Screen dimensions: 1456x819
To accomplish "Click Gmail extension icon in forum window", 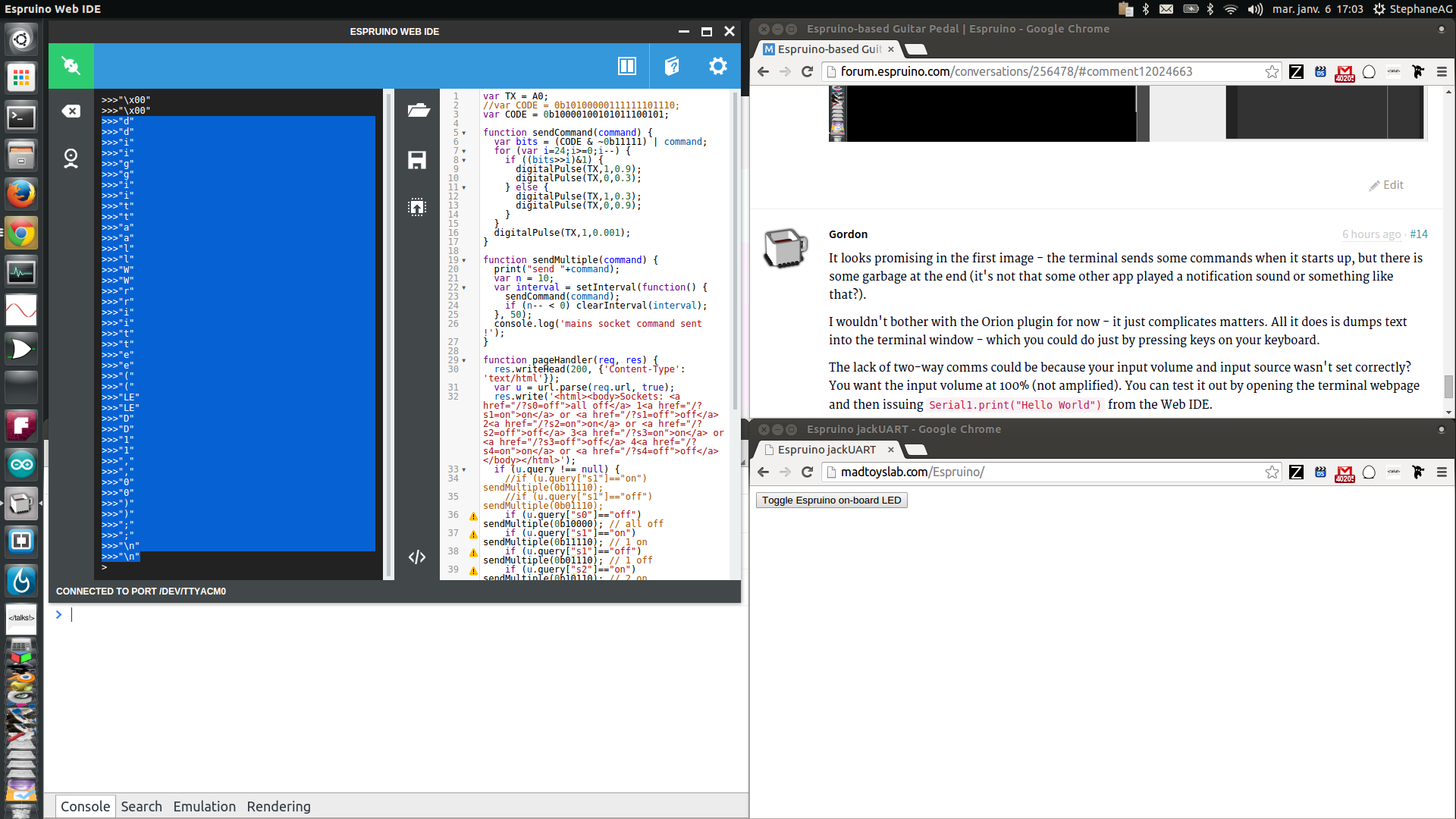I will tap(1345, 72).
